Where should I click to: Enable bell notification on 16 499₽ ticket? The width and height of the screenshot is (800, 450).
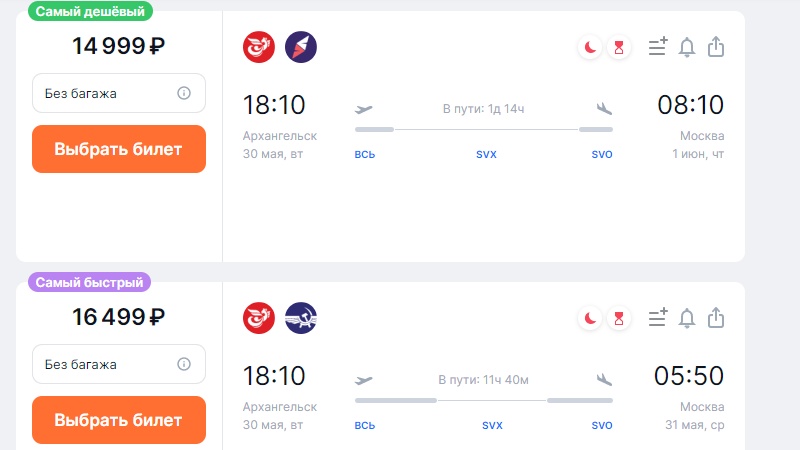click(x=687, y=318)
